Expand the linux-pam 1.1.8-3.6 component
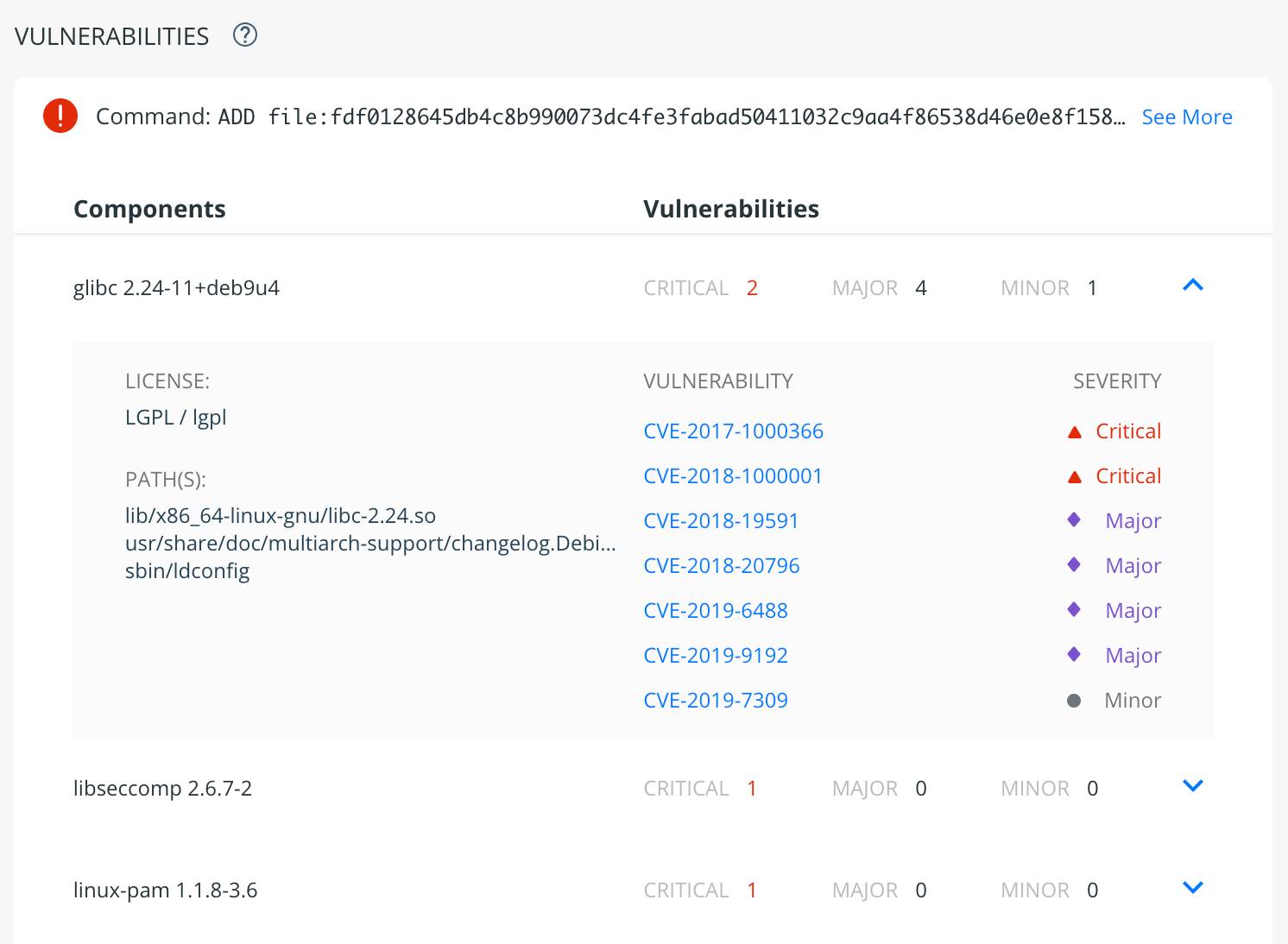The width and height of the screenshot is (1288, 944). (x=1192, y=888)
